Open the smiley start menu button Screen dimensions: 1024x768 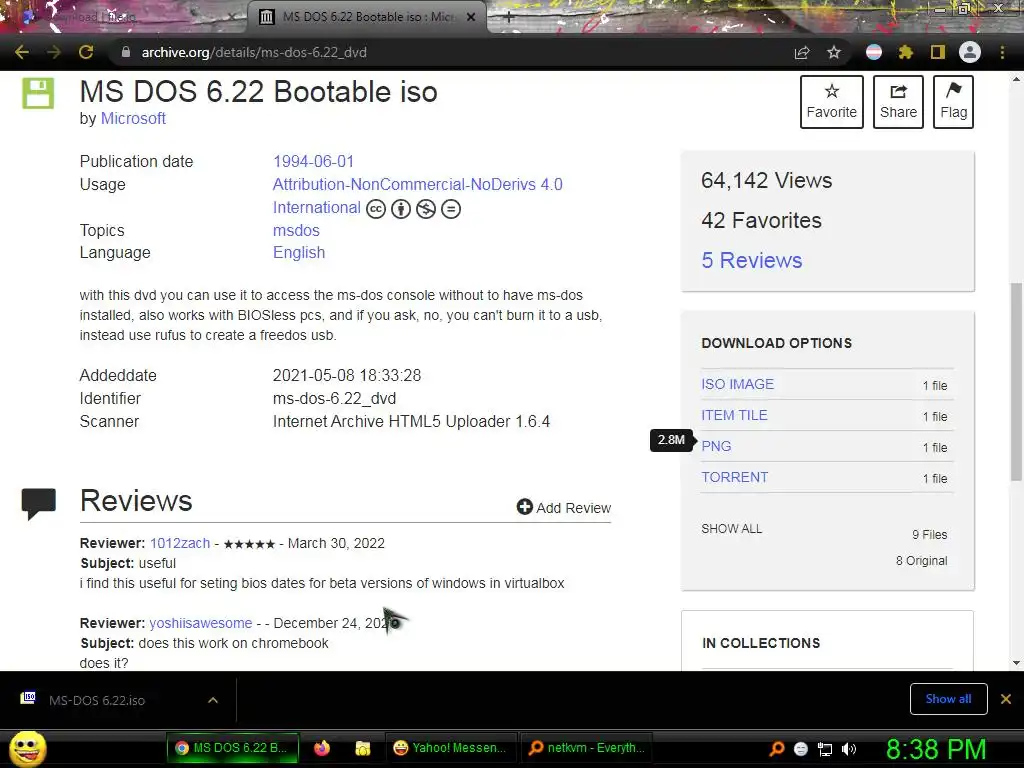click(x=28, y=748)
